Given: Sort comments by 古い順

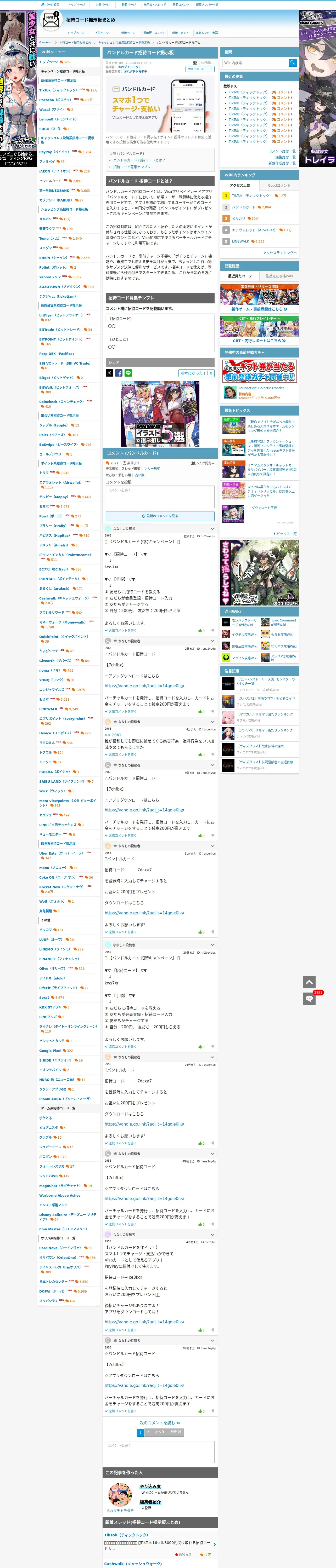Looking at the screenshot, I should pos(140,475).
